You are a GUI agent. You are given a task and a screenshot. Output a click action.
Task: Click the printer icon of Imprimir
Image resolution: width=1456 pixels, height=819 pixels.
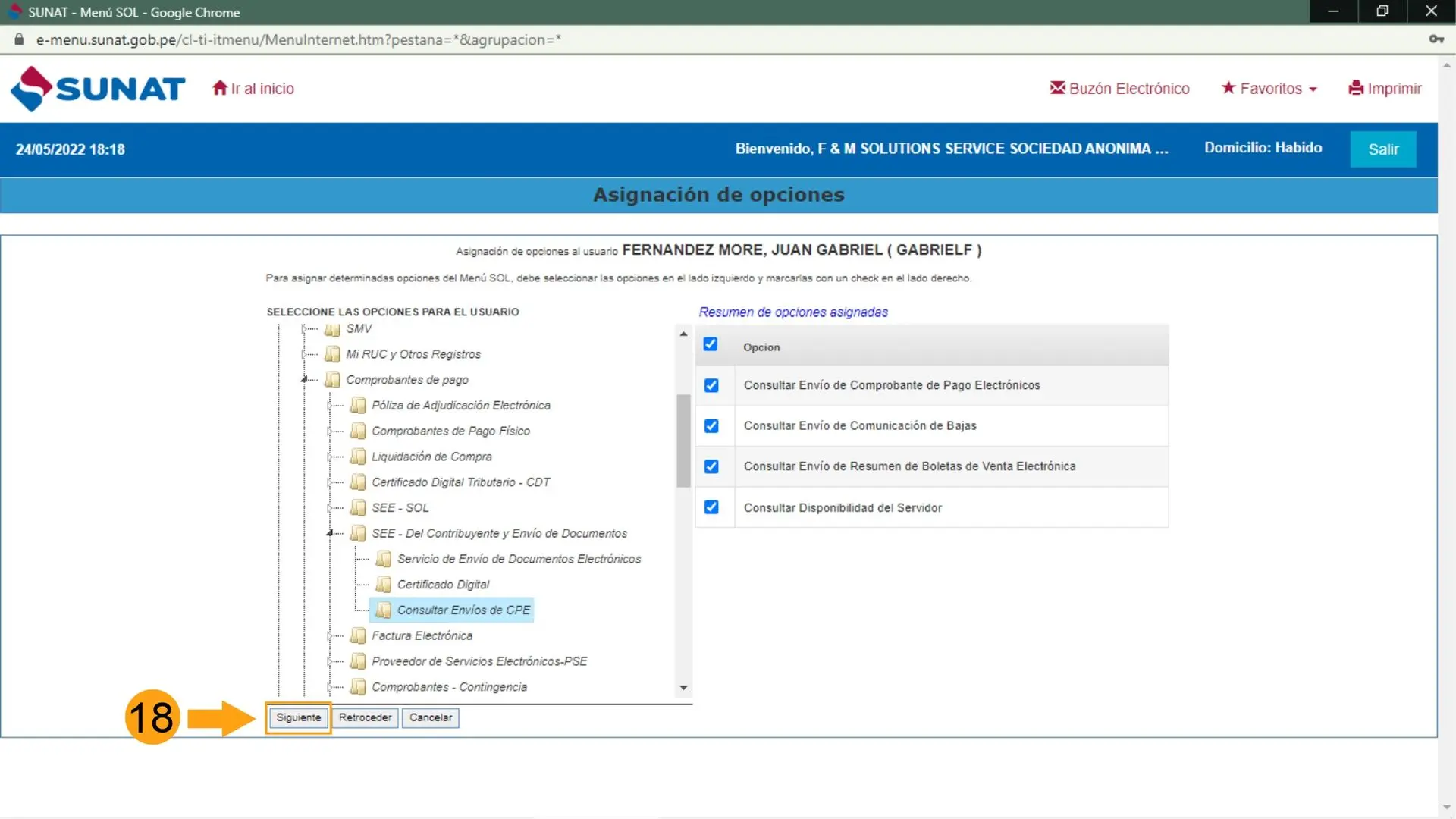click(1356, 88)
